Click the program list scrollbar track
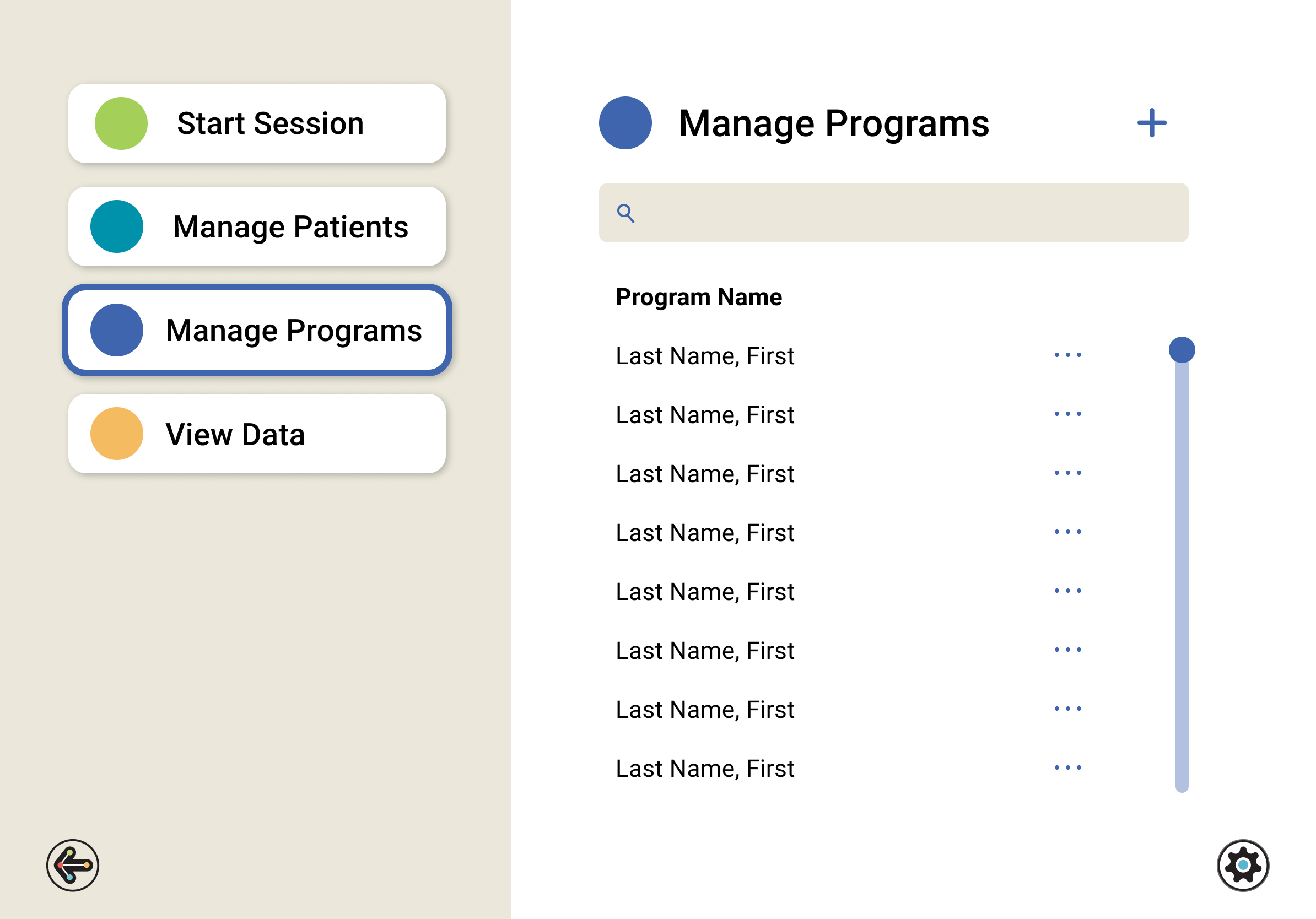The image size is (1316, 919). point(1182,573)
